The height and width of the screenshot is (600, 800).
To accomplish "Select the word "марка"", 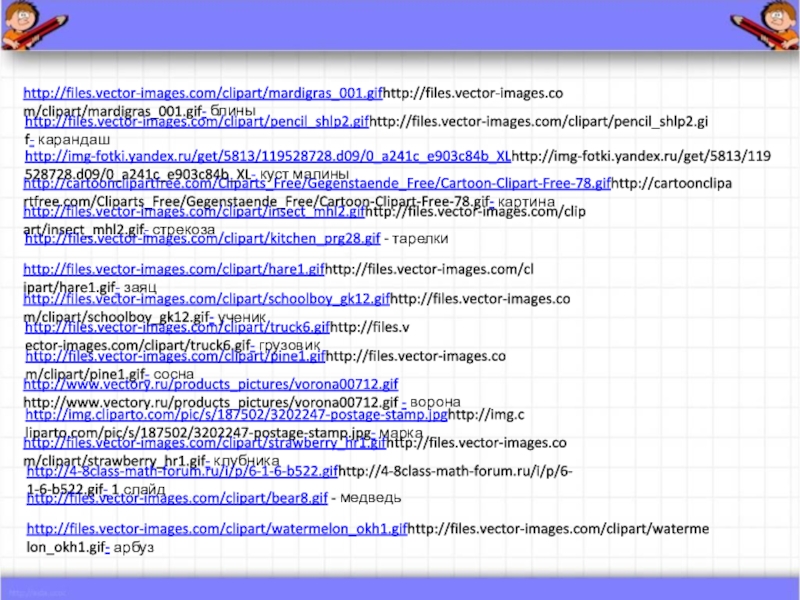I will [x=401, y=433].
